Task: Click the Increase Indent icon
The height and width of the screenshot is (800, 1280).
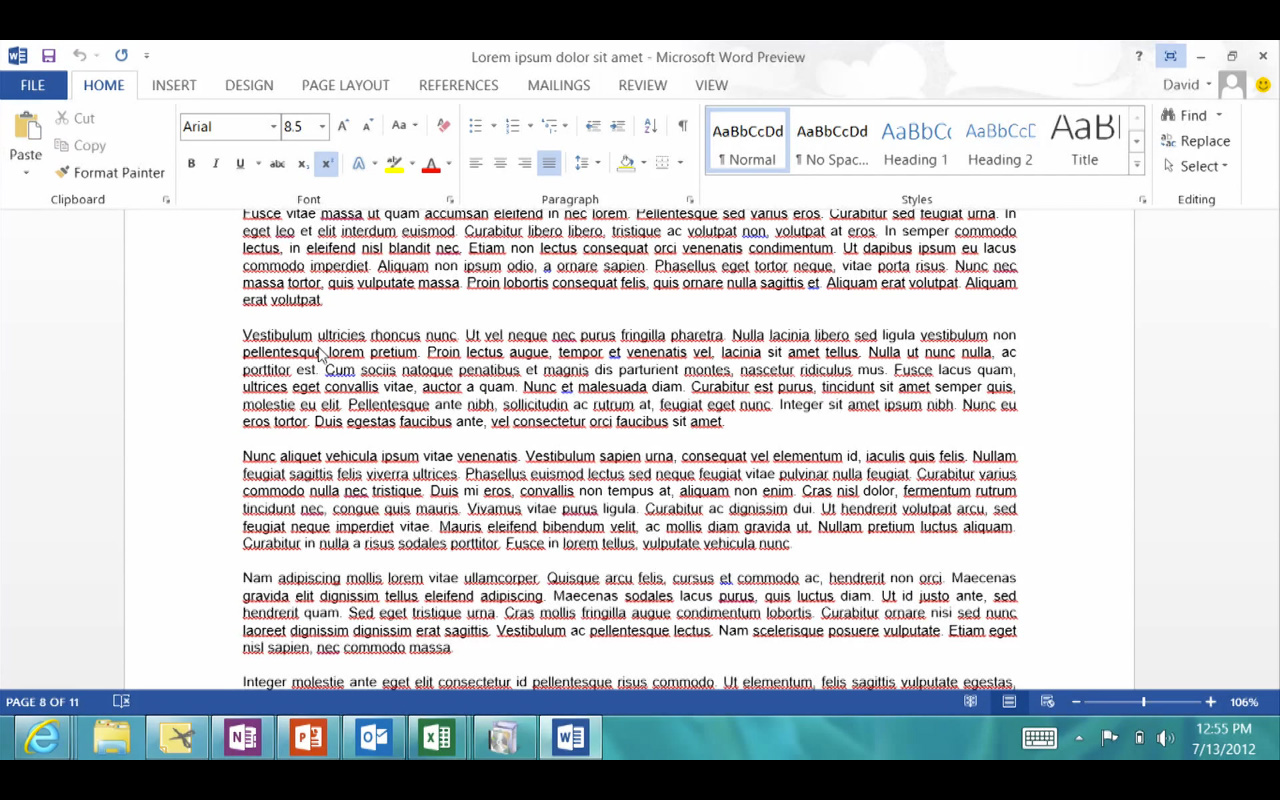Action: 618,126
